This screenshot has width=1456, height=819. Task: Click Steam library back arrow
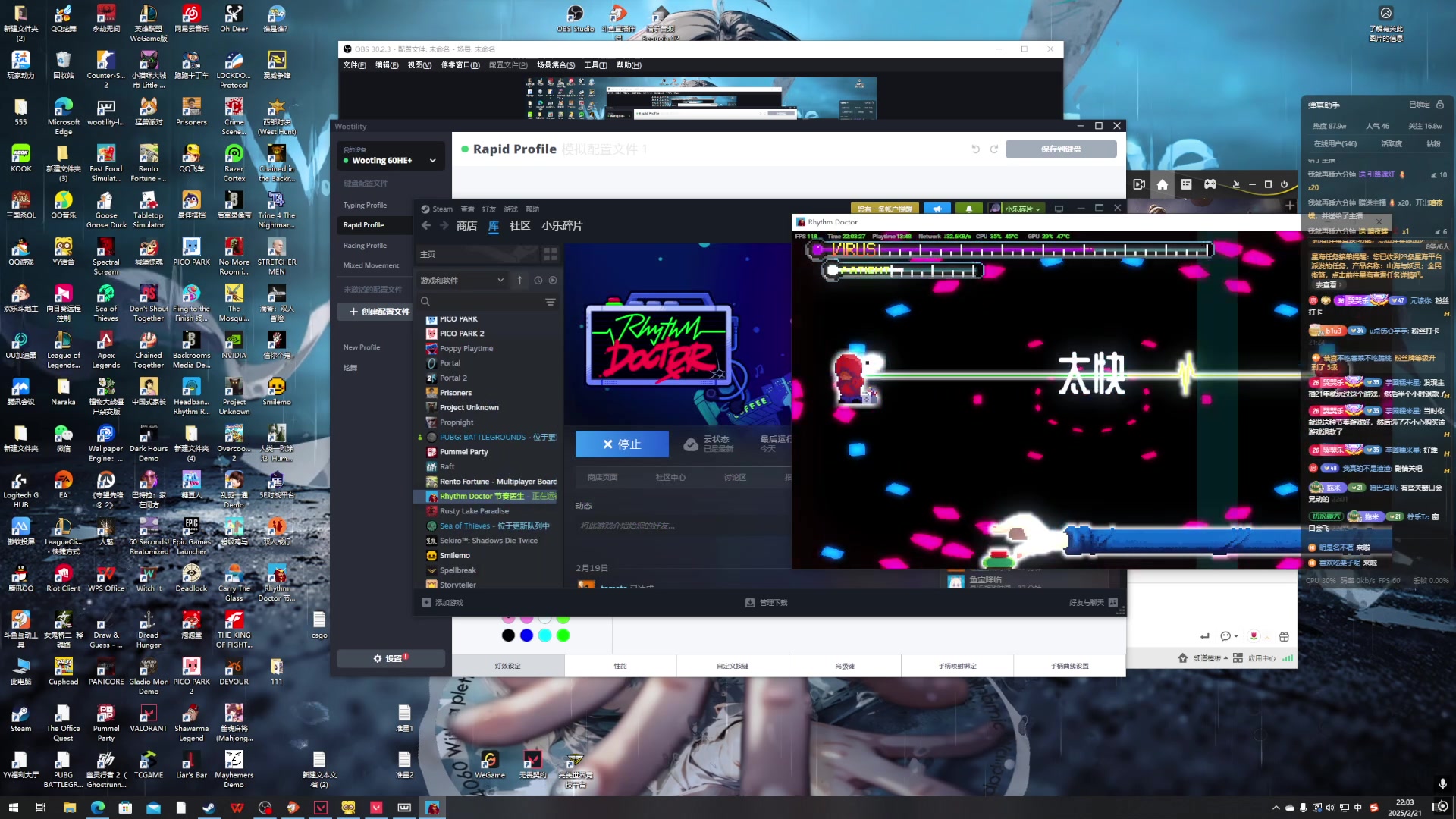(426, 225)
